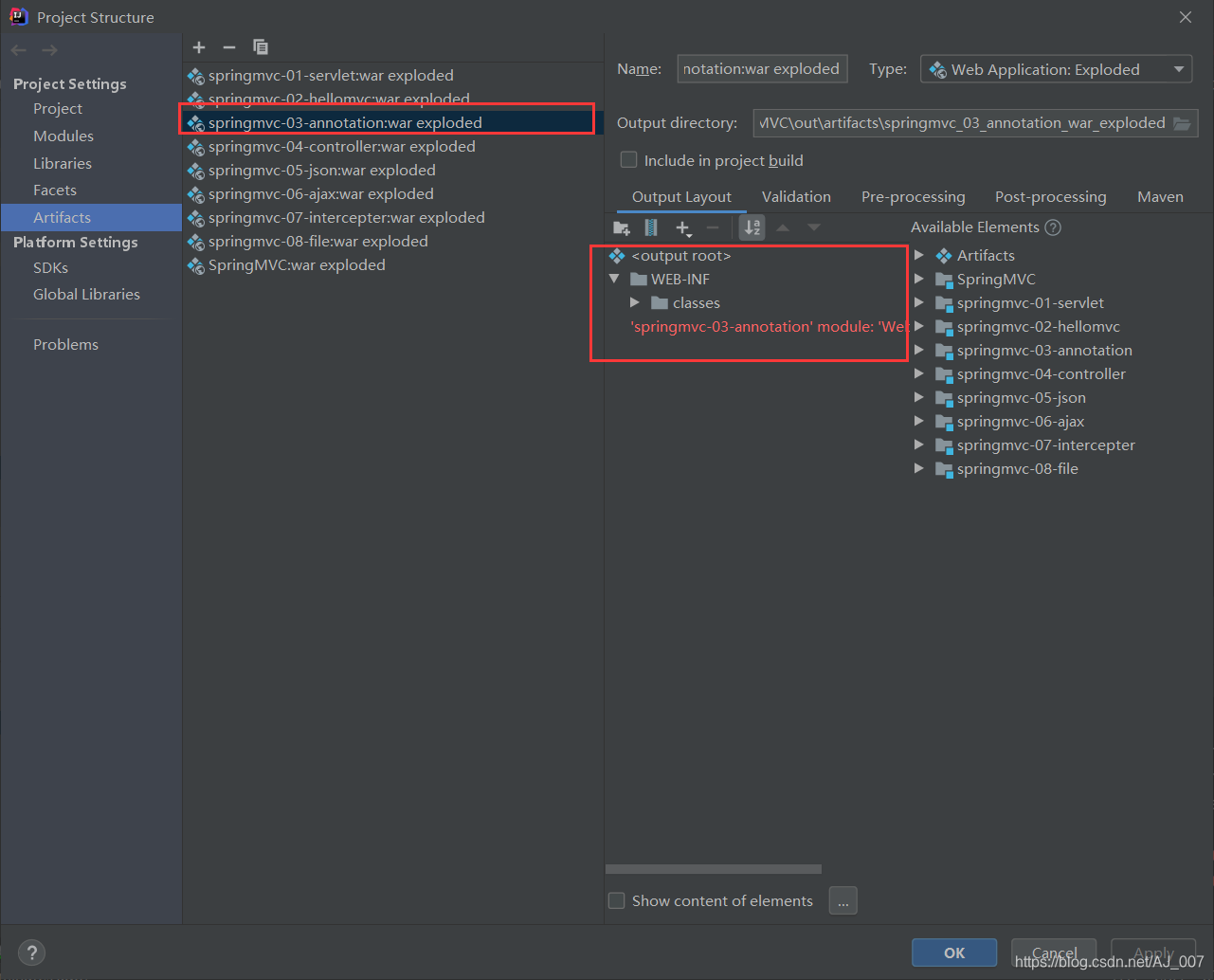
Task: Click the horizontal scrollbar under Output Layout tree
Action: (713, 869)
